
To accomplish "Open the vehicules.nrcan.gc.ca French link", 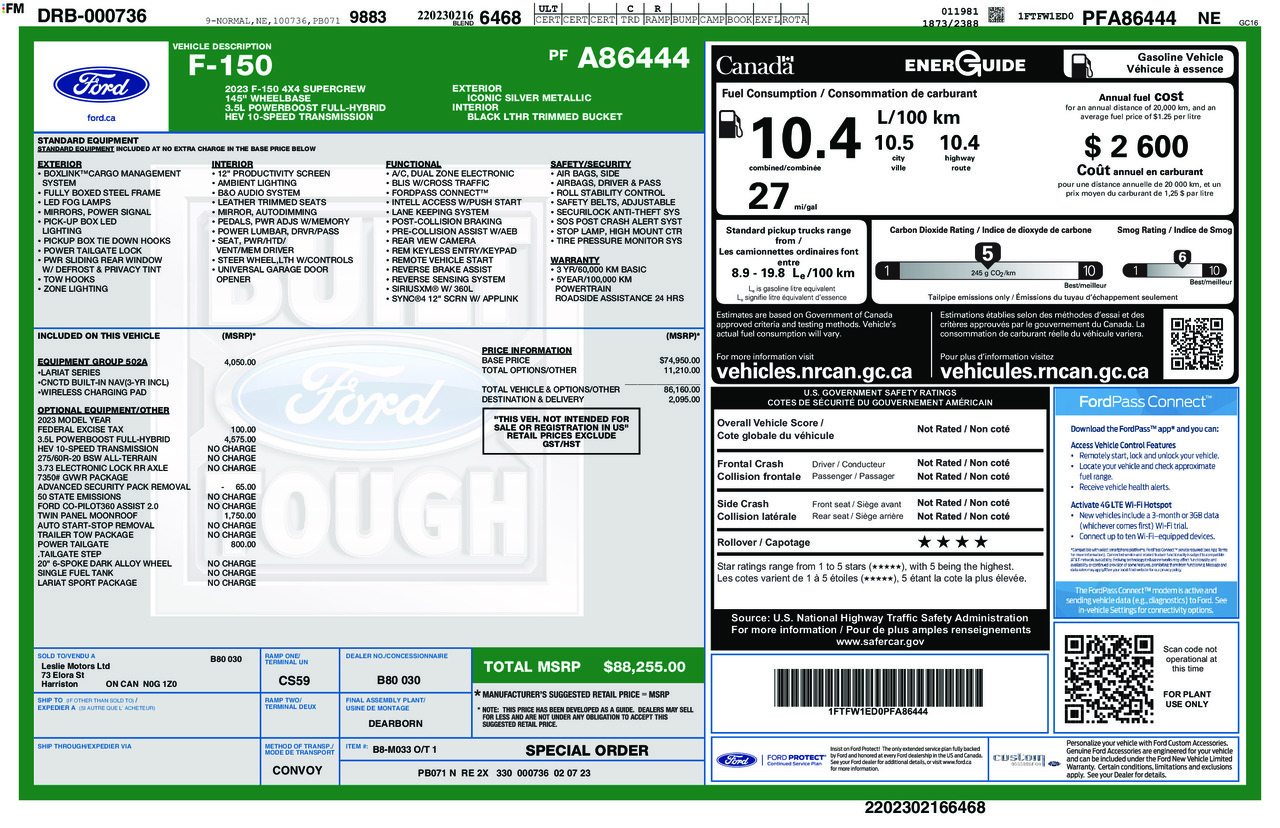I will 1044,371.
